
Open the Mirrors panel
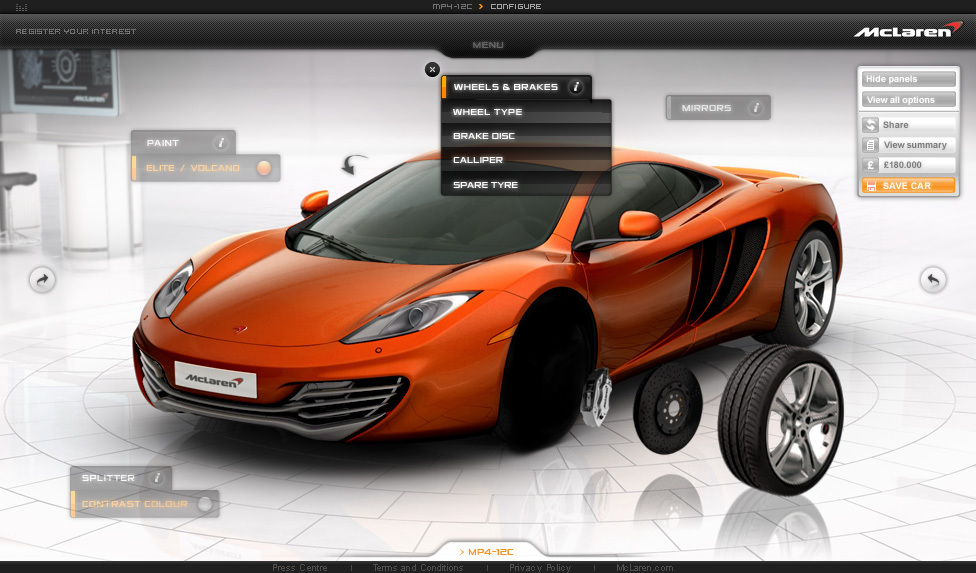click(x=718, y=108)
